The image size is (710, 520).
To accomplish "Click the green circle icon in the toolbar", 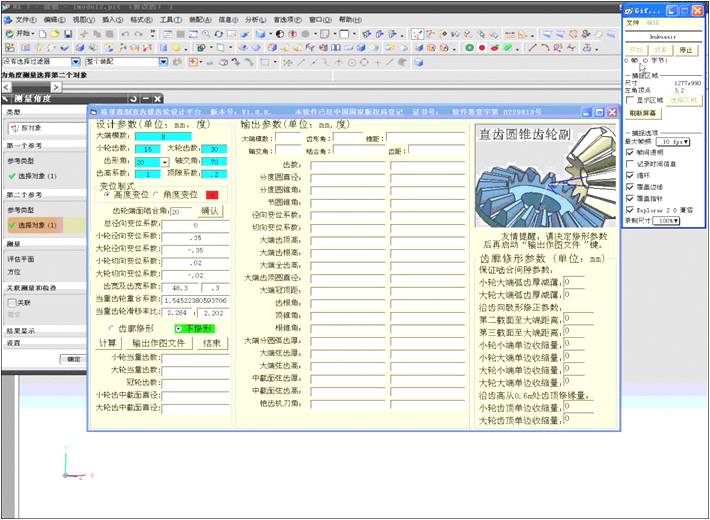I will (467, 47).
